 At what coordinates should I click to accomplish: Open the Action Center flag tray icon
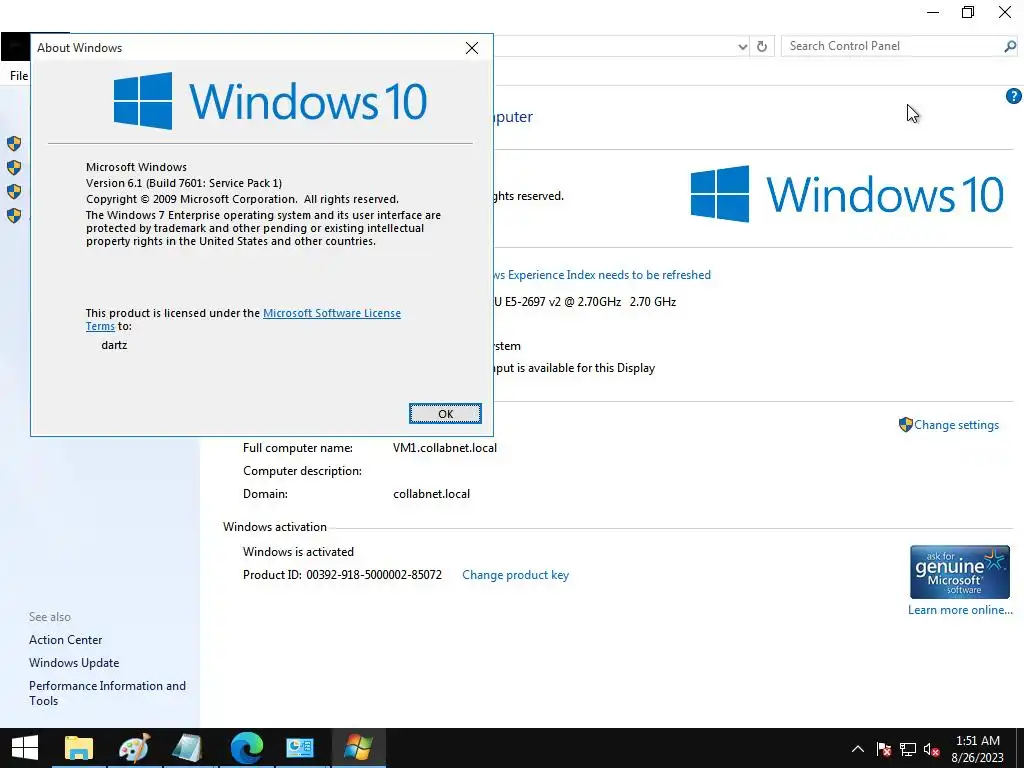click(884, 749)
